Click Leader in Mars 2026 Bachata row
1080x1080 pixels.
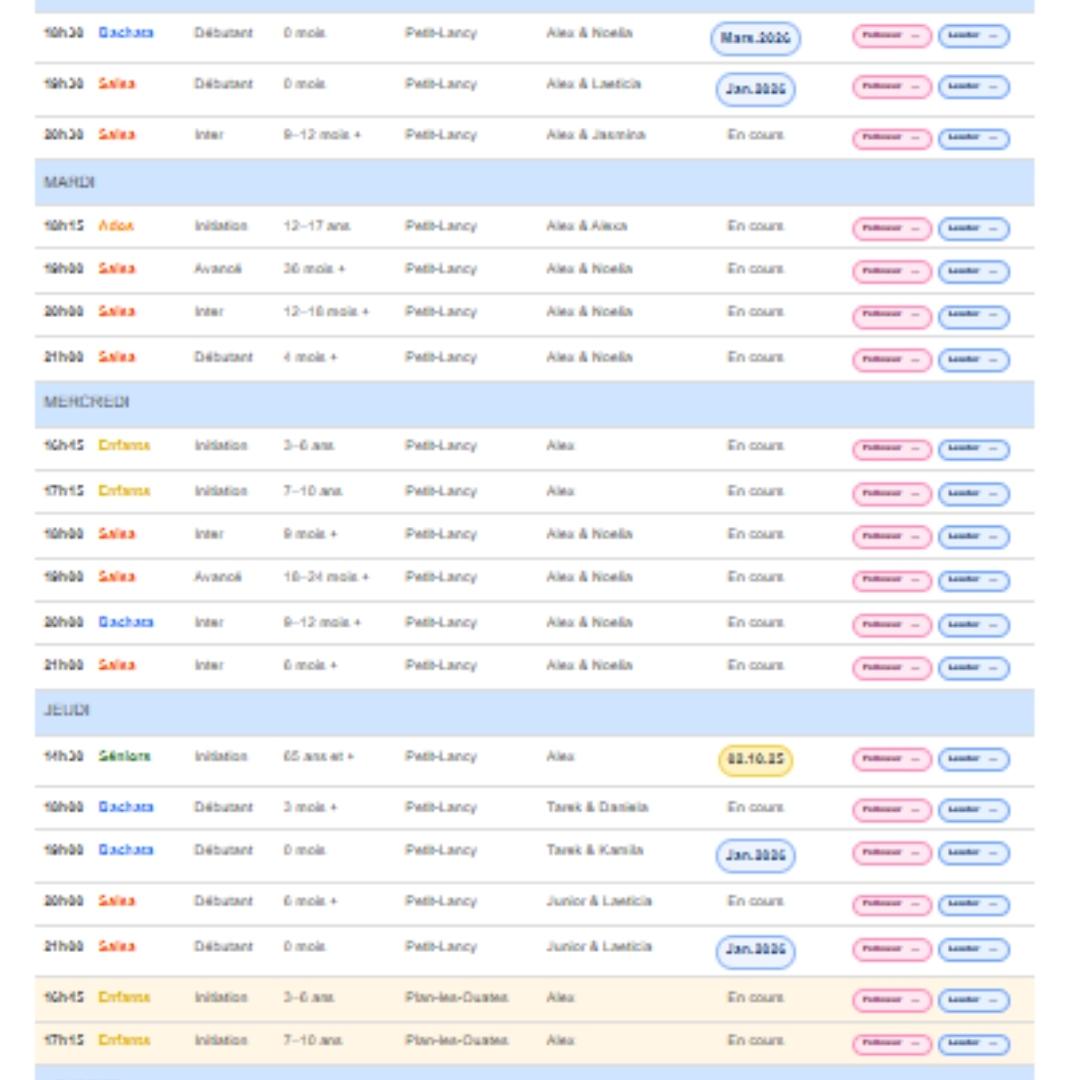(974, 36)
